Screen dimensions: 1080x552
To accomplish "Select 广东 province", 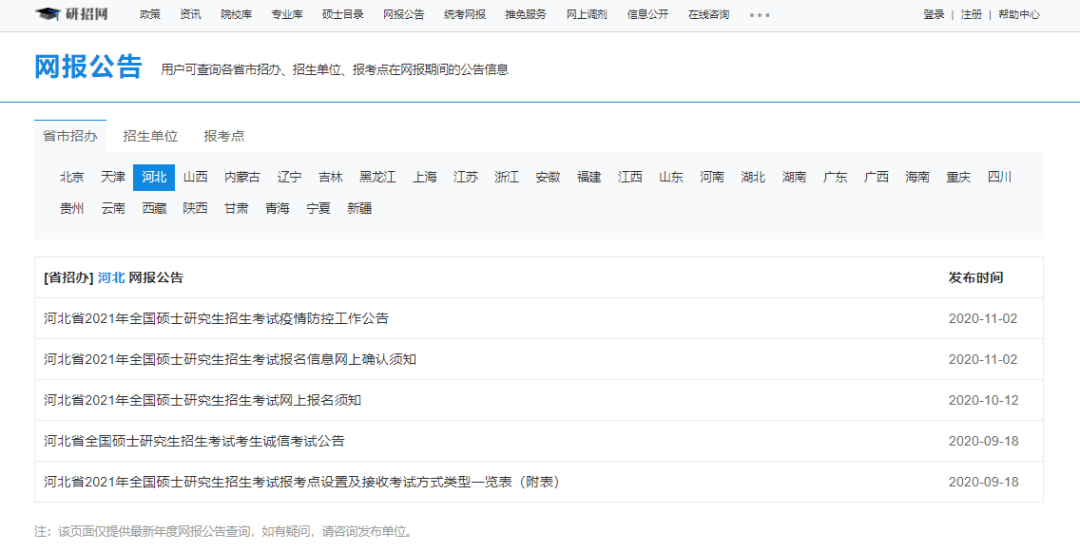I will tap(835, 177).
